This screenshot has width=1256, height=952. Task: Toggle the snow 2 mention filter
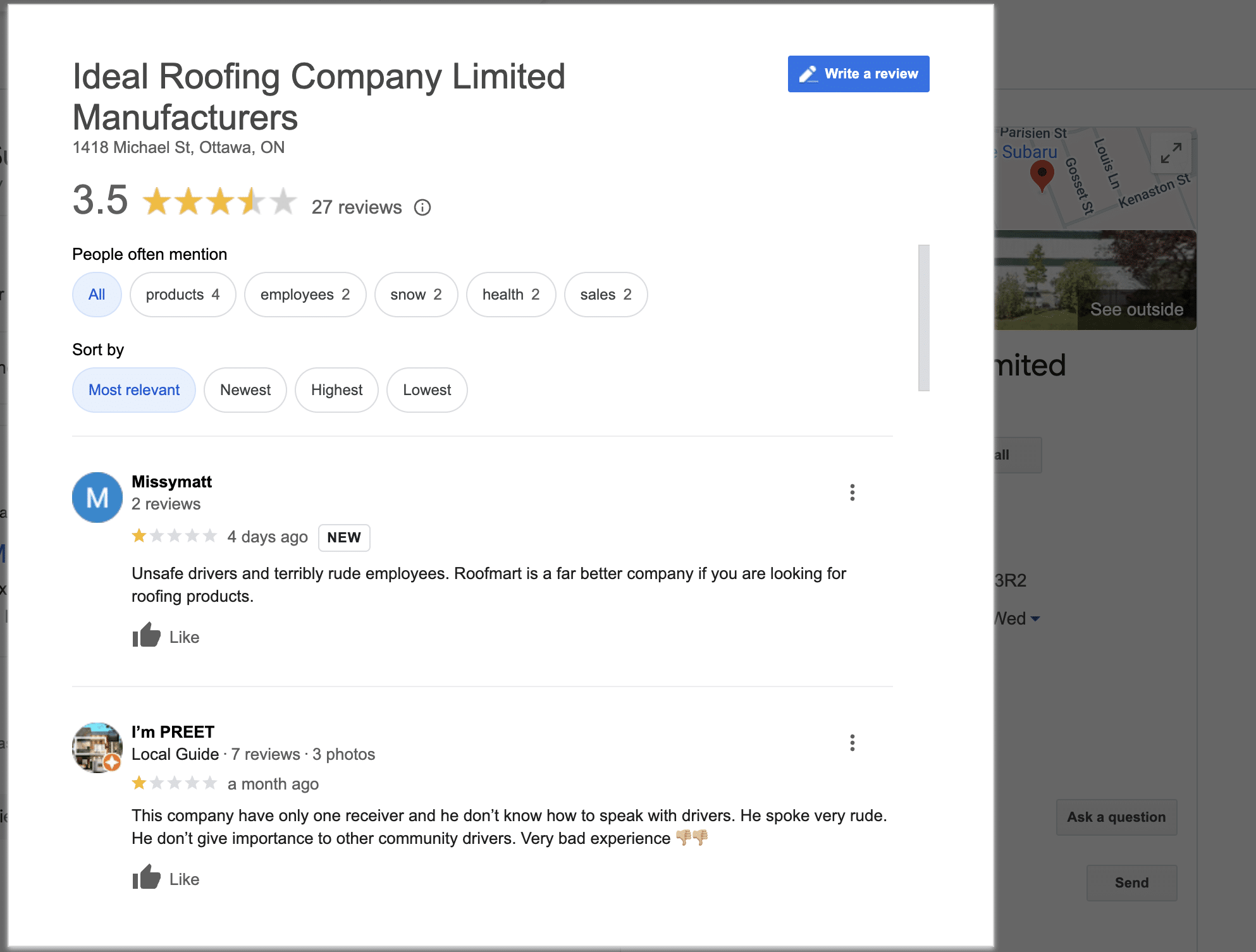(x=416, y=294)
